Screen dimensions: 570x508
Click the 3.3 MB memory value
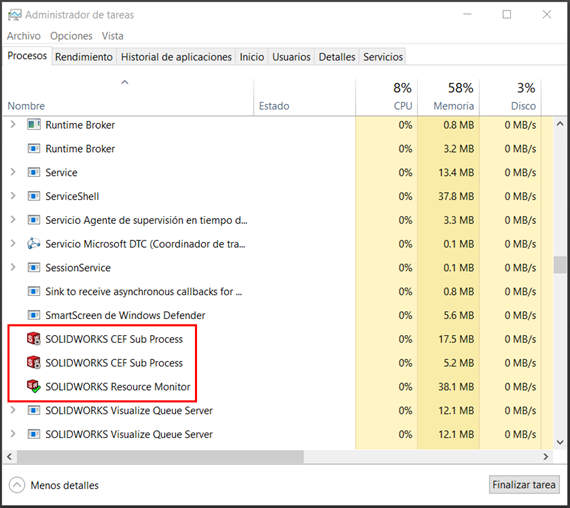tap(458, 220)
